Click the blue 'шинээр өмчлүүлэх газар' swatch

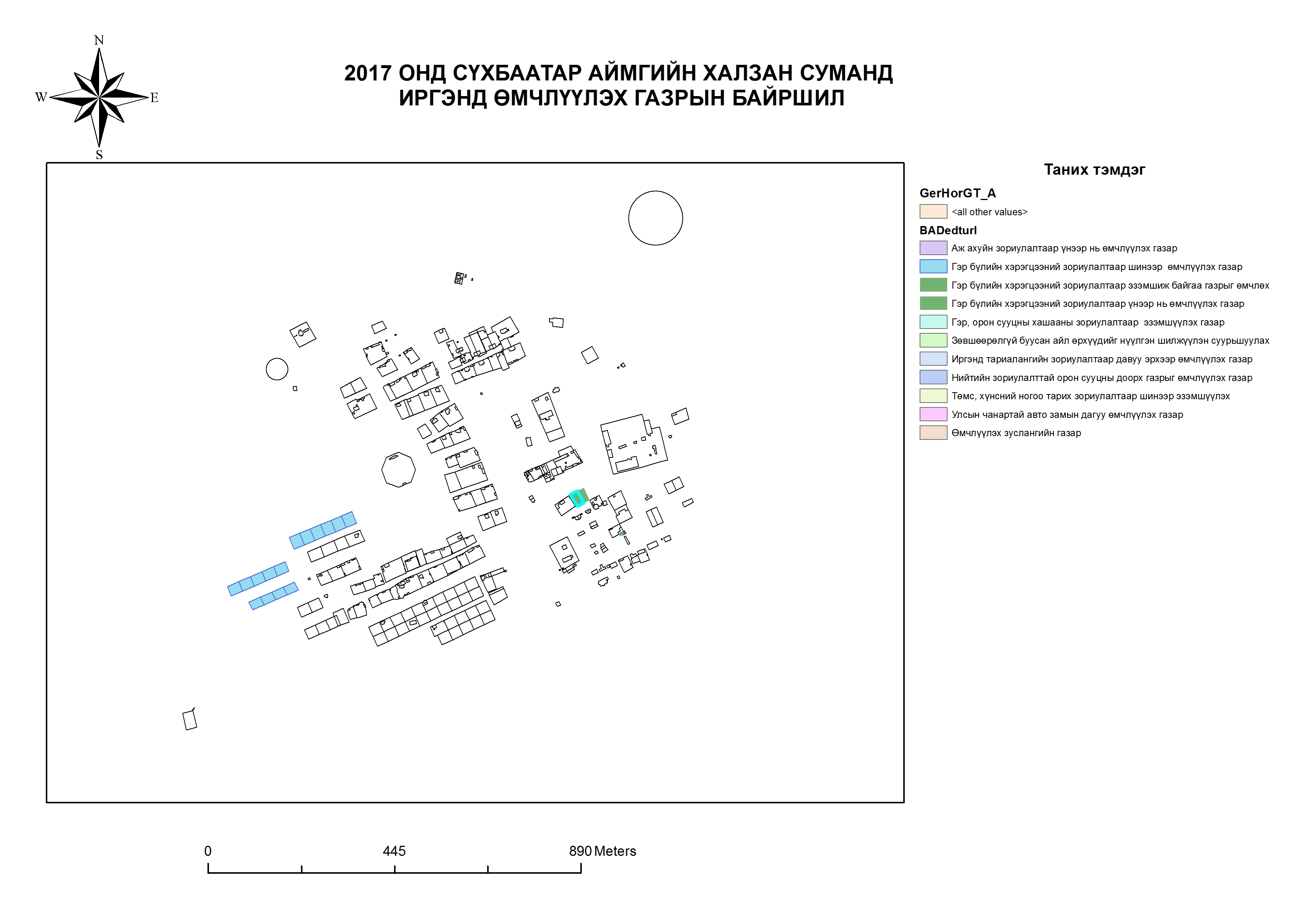pyautogui.click(x=933, y=266)
